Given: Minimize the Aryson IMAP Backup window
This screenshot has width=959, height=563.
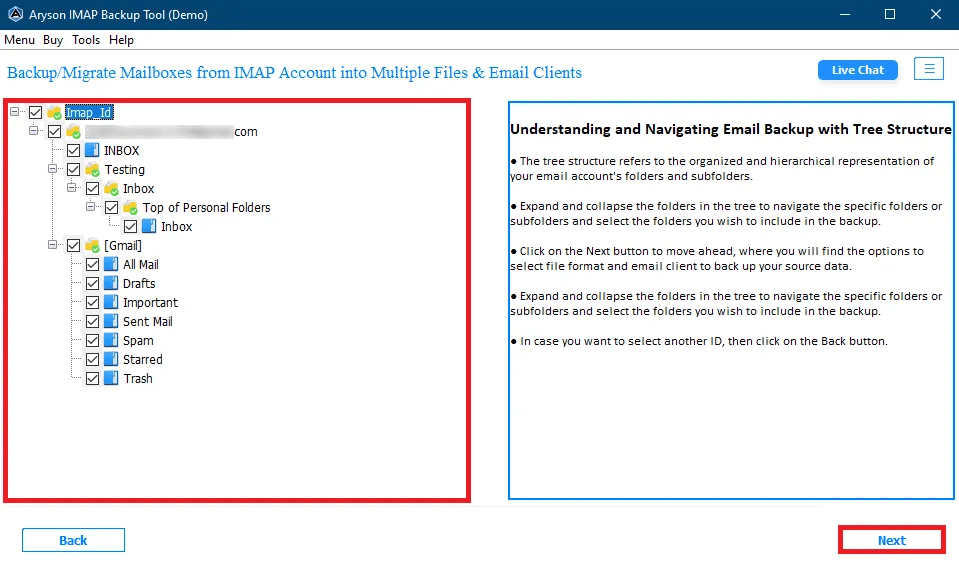Looking at the screenshot, I should (845, 14).
